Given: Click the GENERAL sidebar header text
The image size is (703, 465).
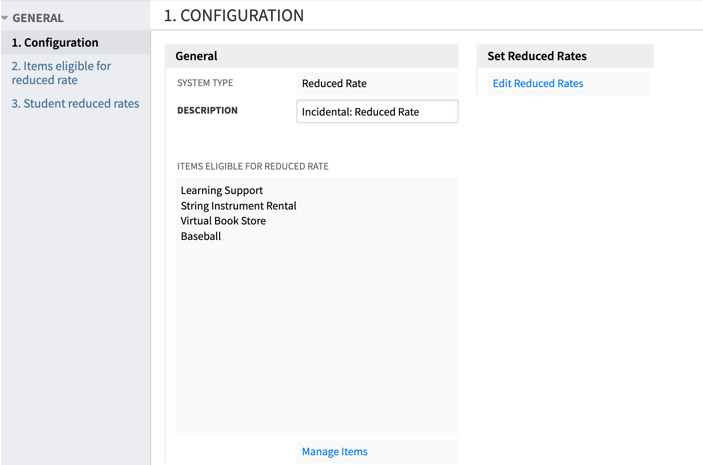Looking at the screenshot, I should coord(38,18).
